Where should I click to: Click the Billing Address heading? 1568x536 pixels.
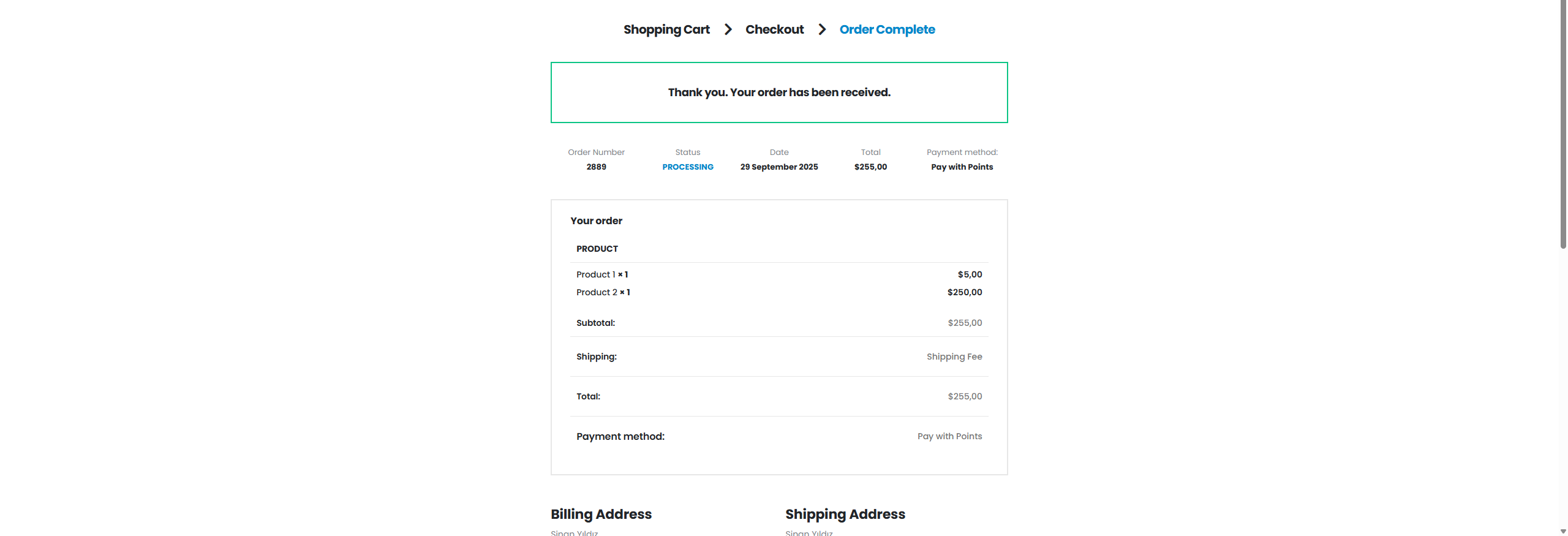(x=601, y=514)
